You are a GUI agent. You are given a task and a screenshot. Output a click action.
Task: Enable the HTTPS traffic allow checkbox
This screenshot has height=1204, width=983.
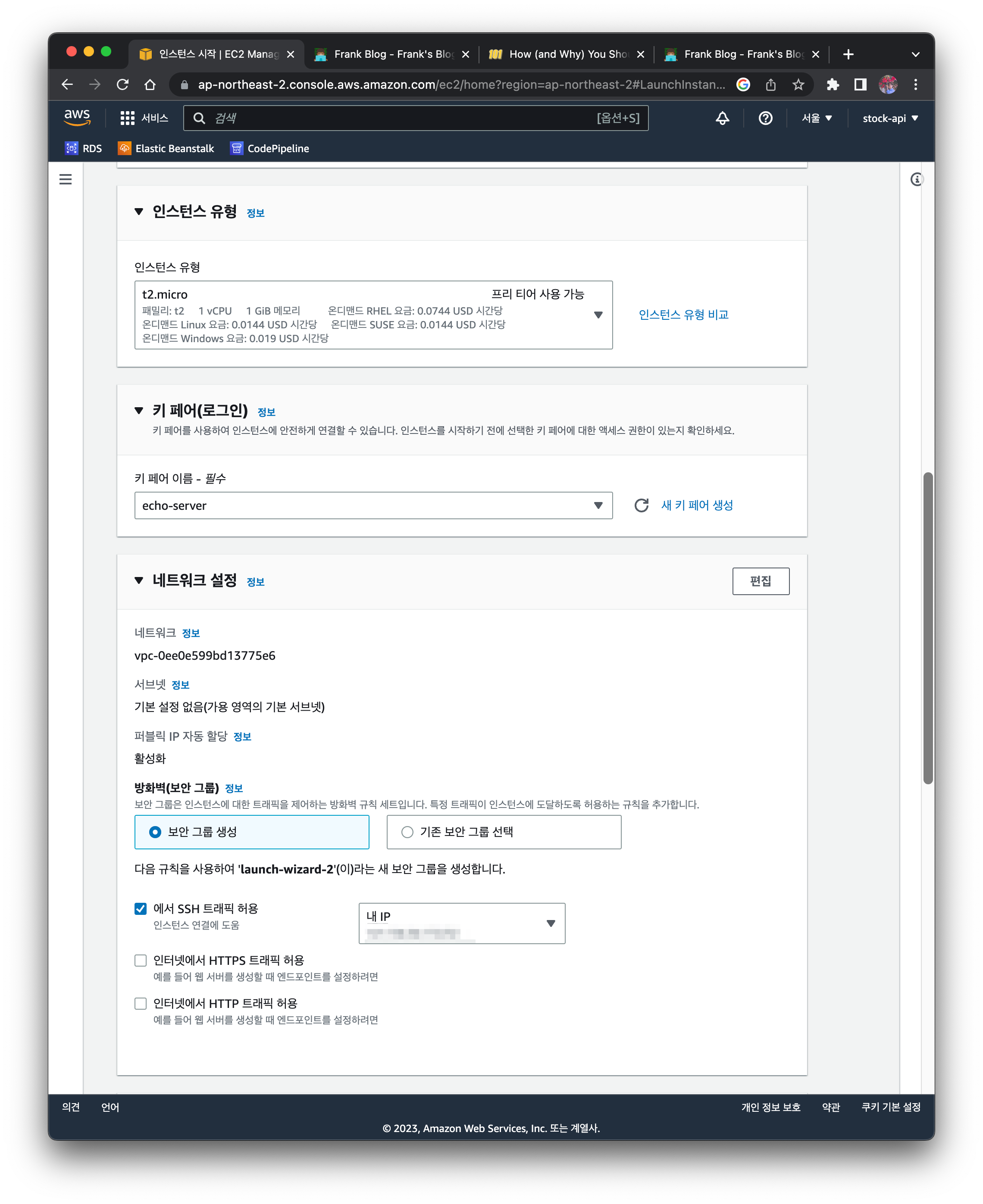[x=141, y=960]
